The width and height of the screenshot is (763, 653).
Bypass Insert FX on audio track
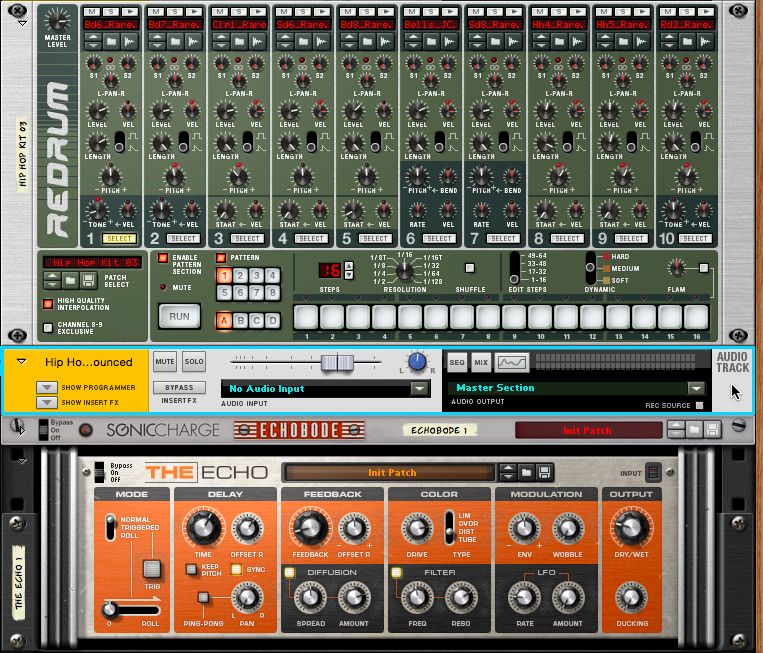179,387
